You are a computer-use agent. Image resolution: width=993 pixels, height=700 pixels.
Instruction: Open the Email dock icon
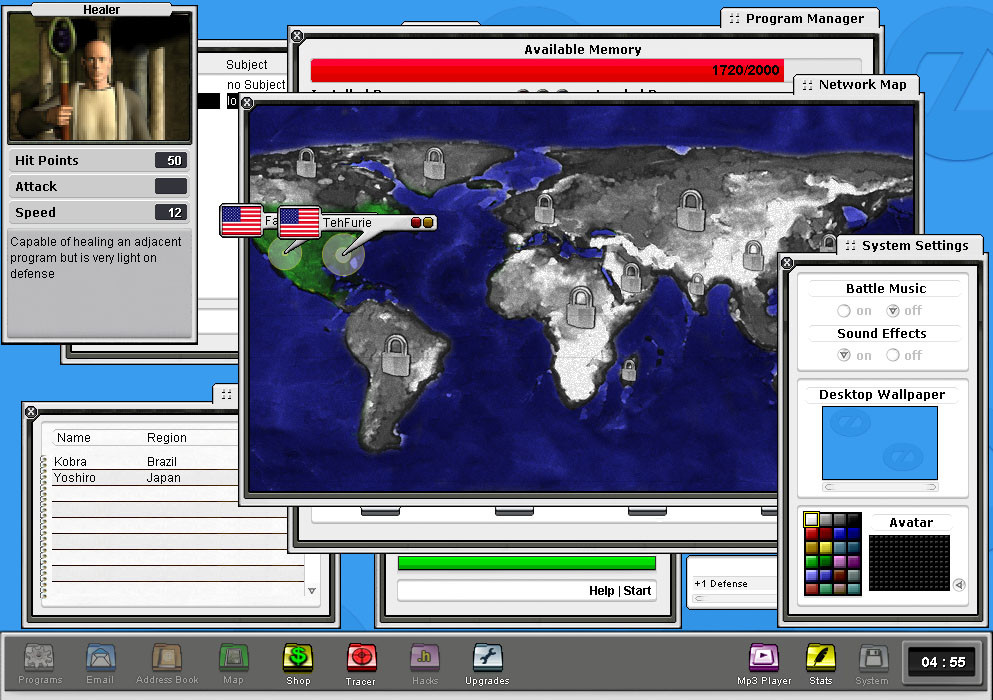coord(100,663)
